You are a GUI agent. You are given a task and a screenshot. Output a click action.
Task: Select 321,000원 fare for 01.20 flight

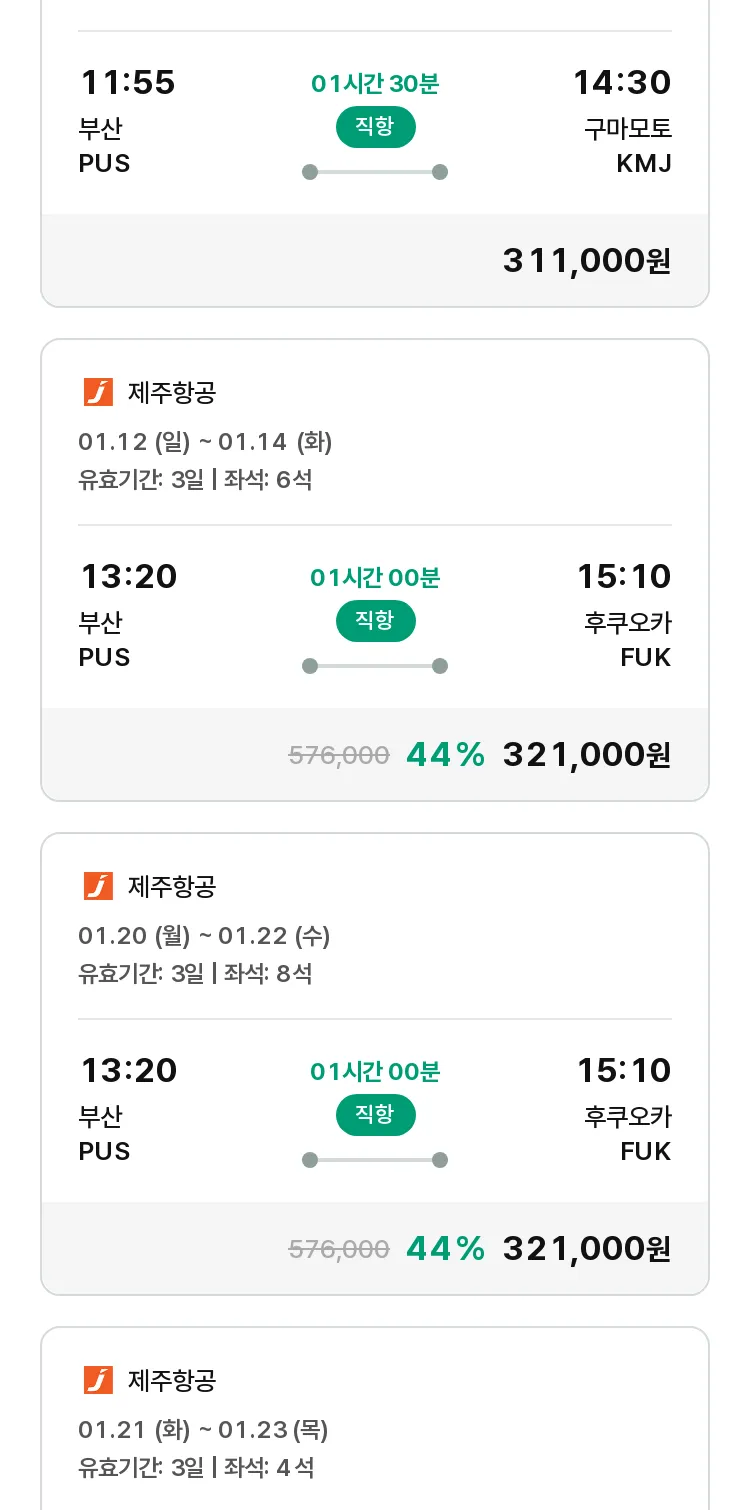[587, 1249]
